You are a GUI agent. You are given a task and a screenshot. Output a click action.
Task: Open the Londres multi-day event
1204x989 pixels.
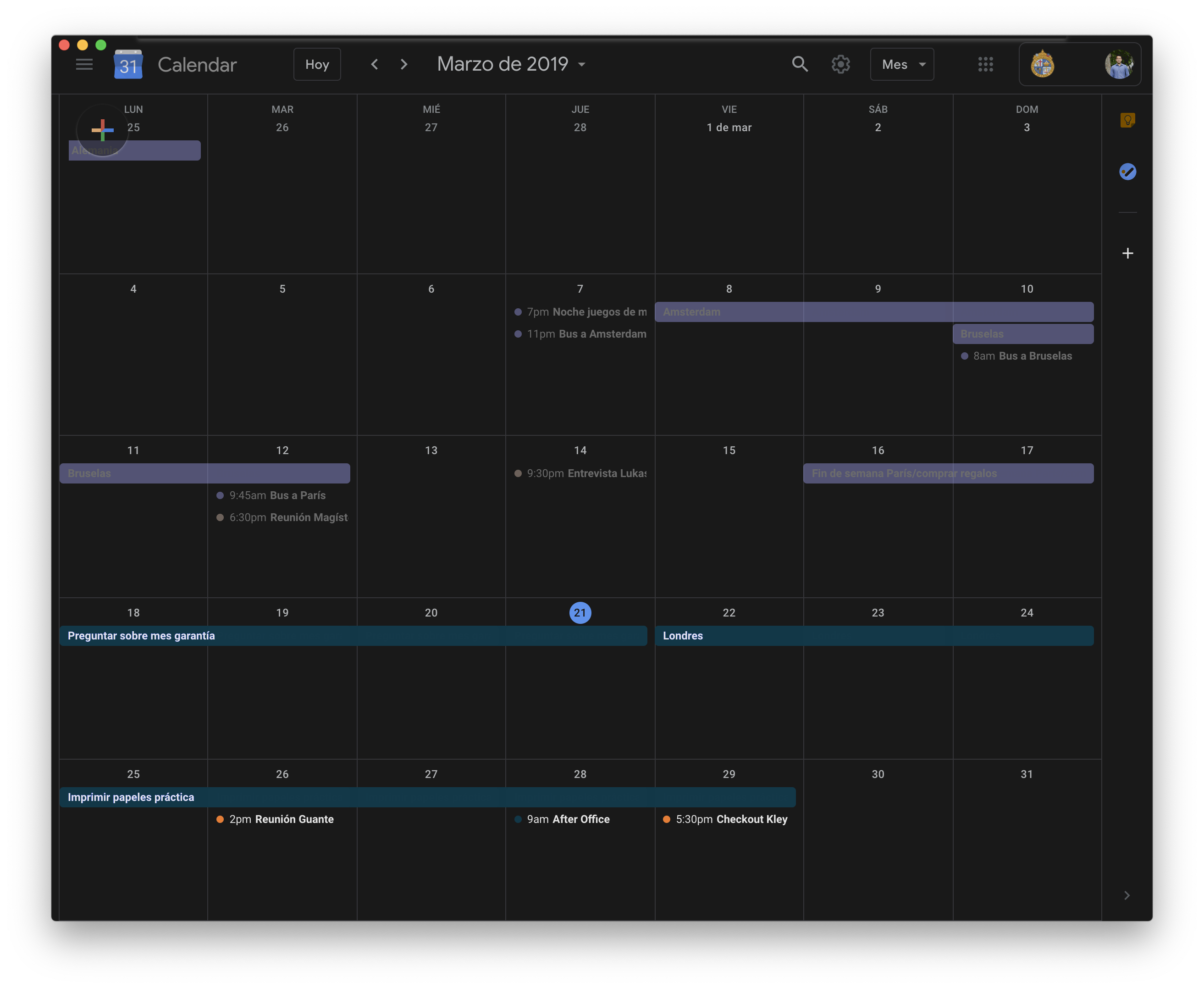pyautogui.click(x=874, y=636)
